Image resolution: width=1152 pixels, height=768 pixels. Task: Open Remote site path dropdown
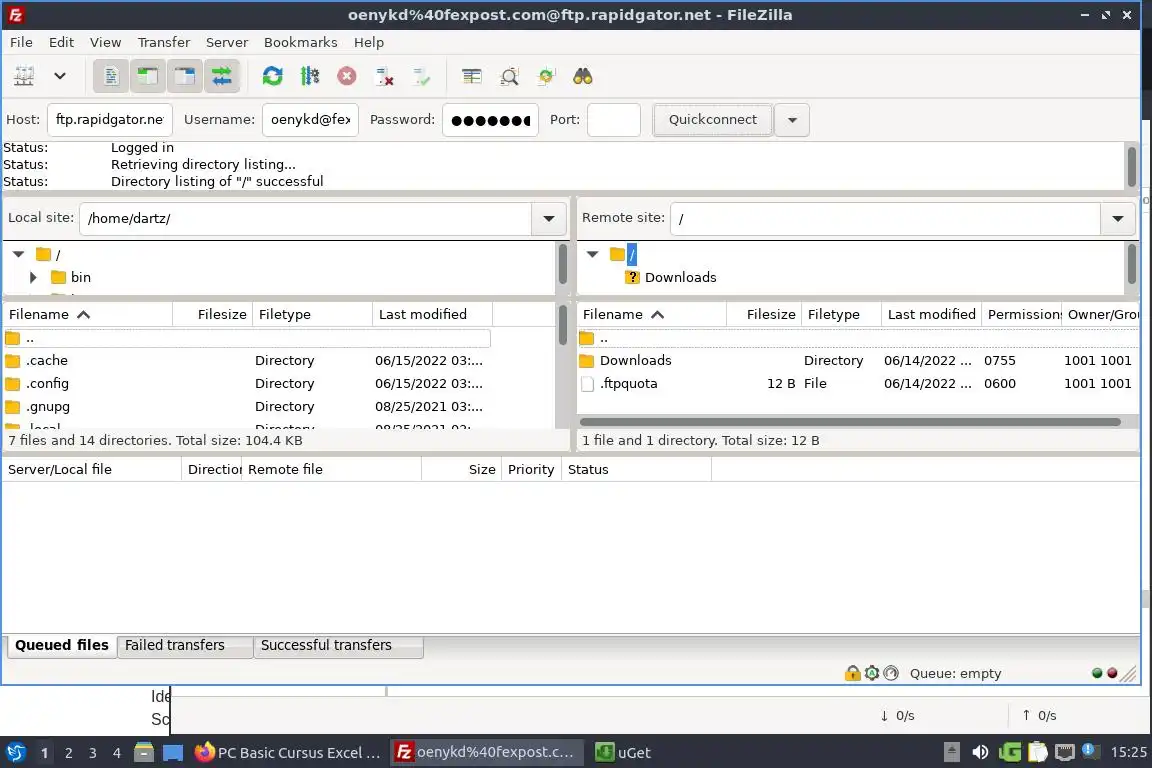(x=1117, y=218)
